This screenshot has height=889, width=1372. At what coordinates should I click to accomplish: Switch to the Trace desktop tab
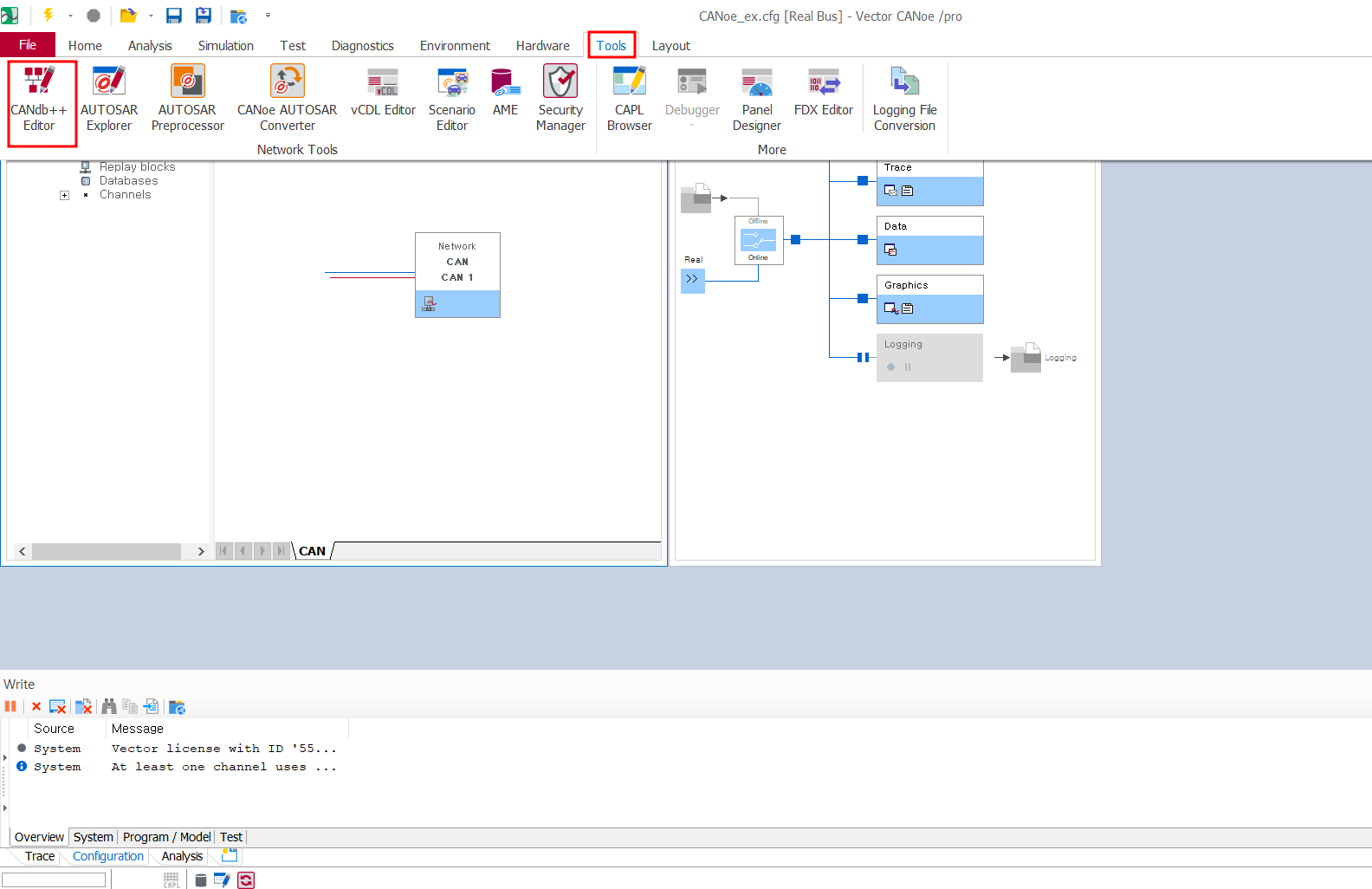pos(40,856)
